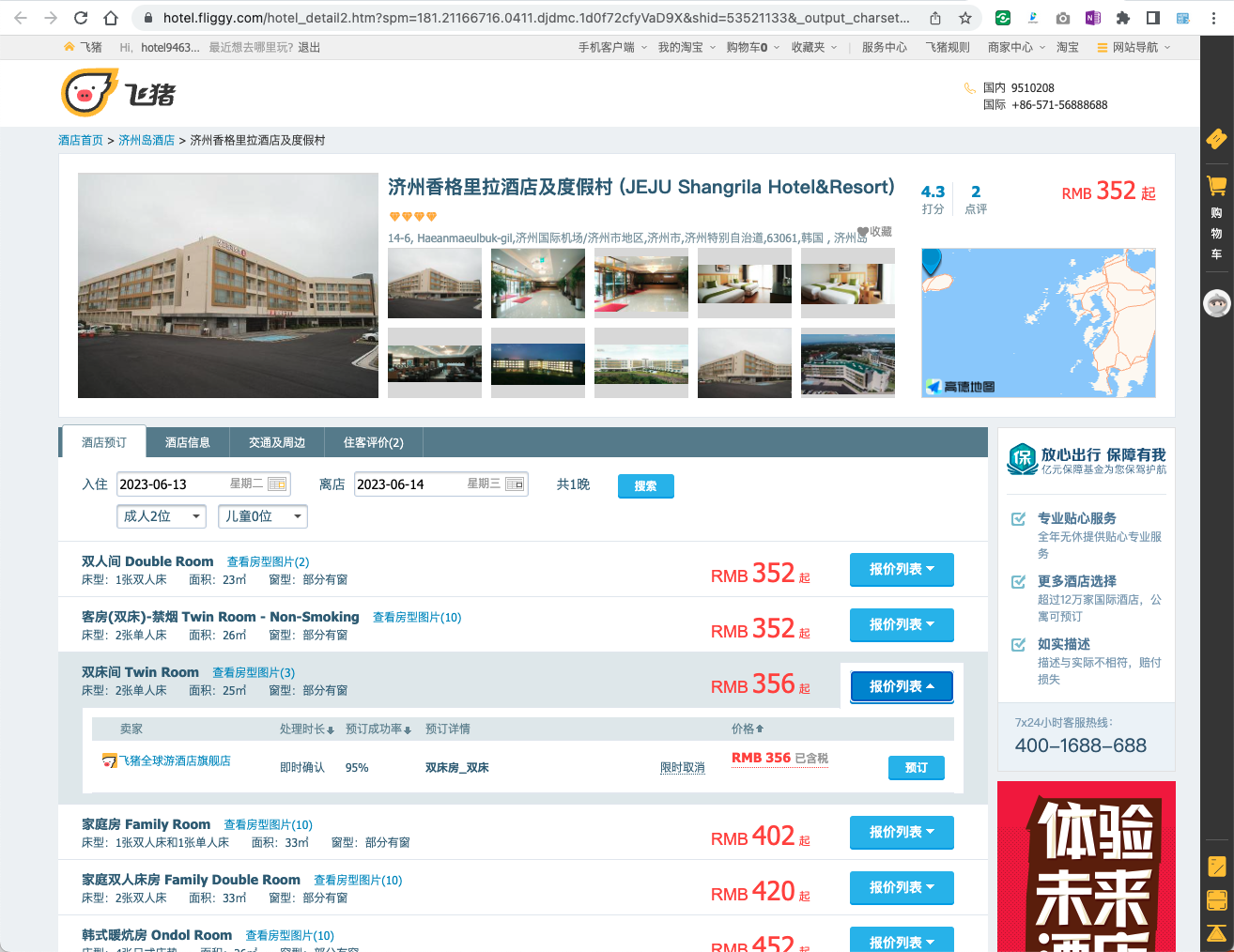Click the 体验未来酒店 red ad banner
This screenshot has width=1234, height=952.
1087,867
